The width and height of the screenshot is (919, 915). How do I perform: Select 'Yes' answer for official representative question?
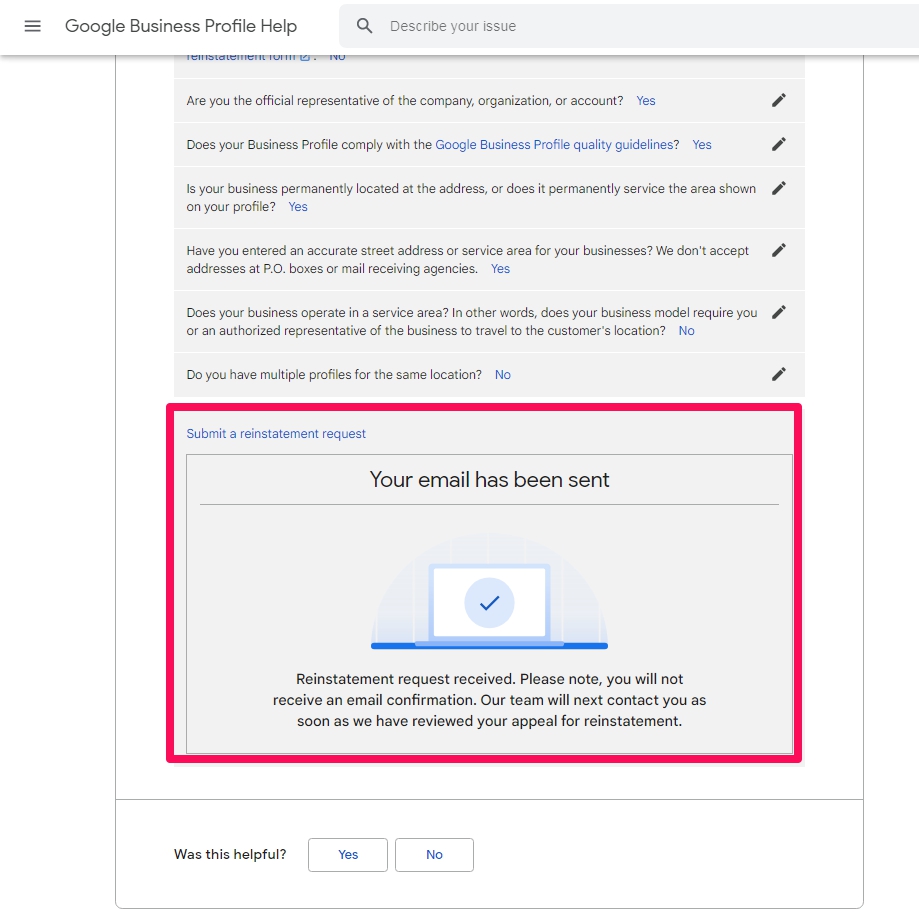(x=646, y=101)
